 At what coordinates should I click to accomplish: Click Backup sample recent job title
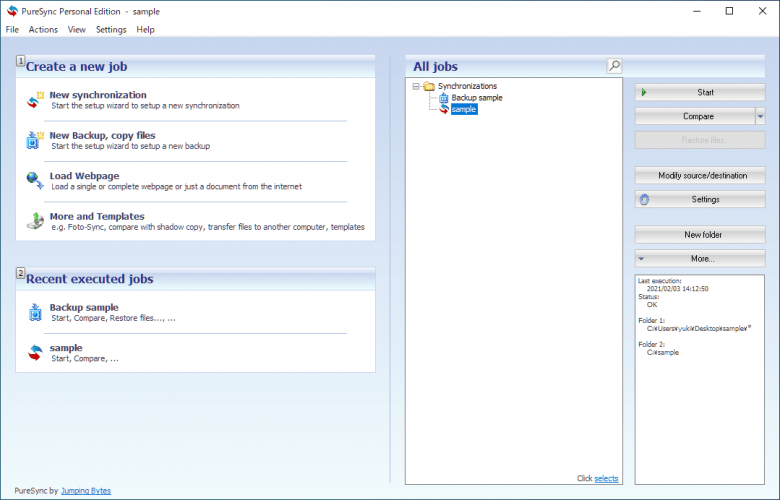84,307
